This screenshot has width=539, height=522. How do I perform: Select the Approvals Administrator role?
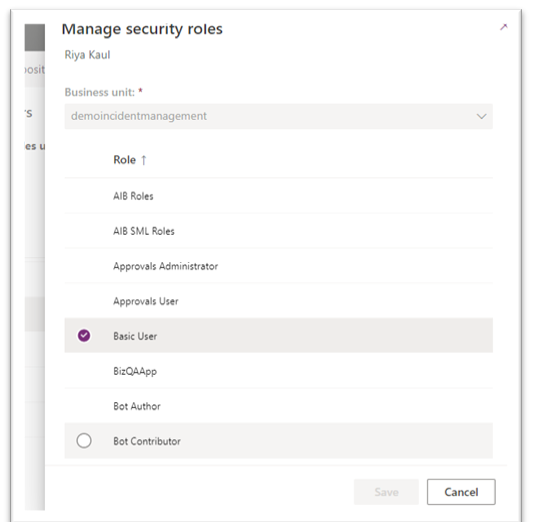coord(278,266)
